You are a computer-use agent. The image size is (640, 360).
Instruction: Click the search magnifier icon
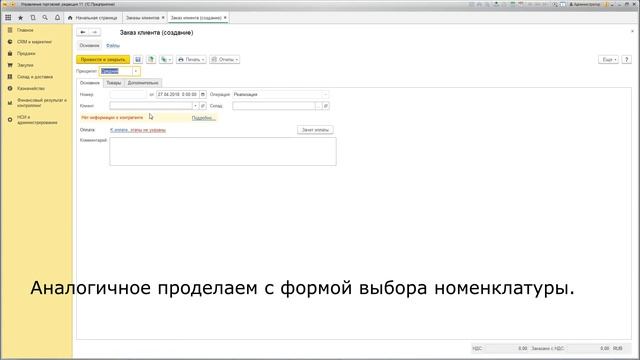45,18
